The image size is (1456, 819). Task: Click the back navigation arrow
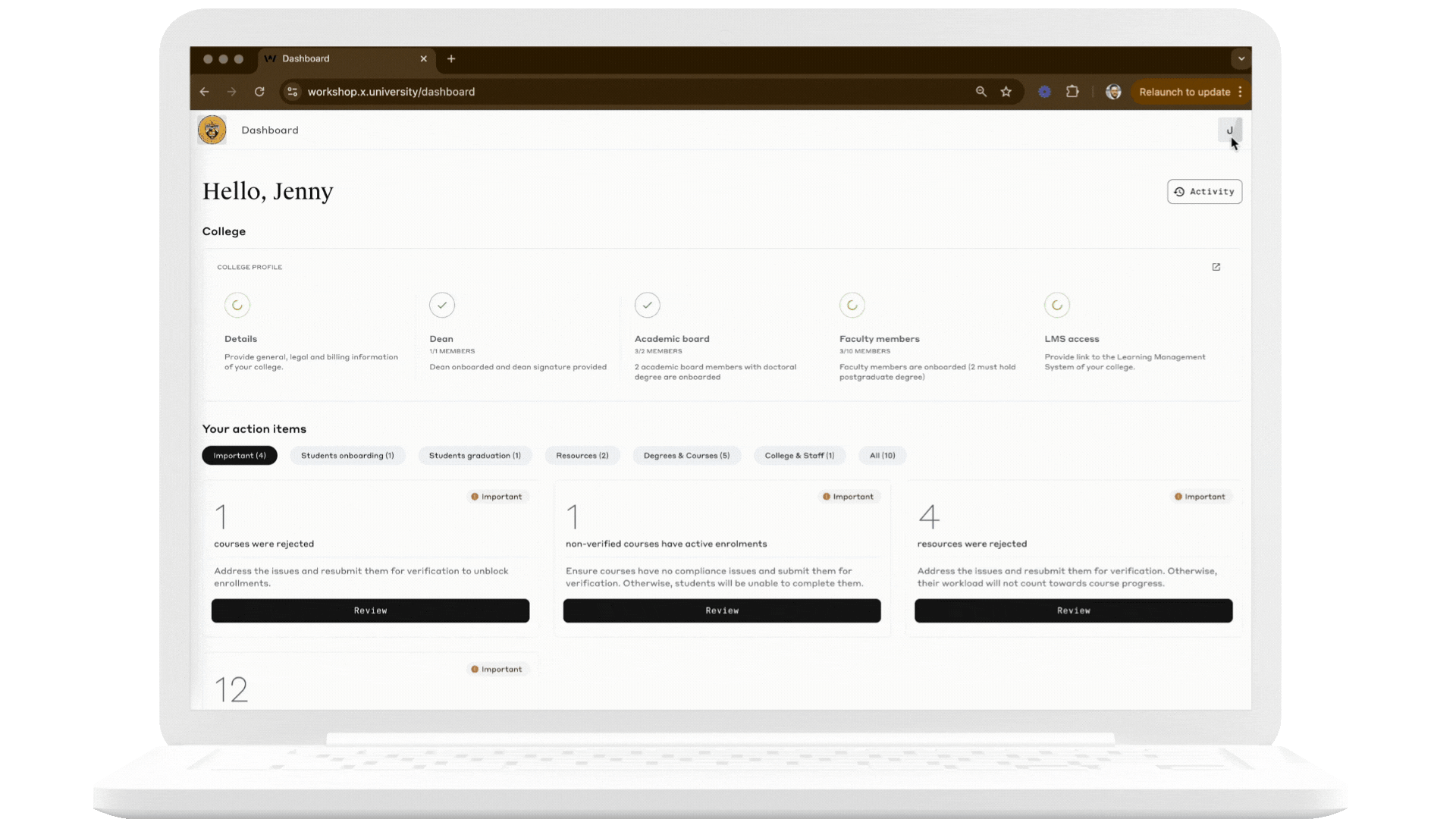point(204,92)
